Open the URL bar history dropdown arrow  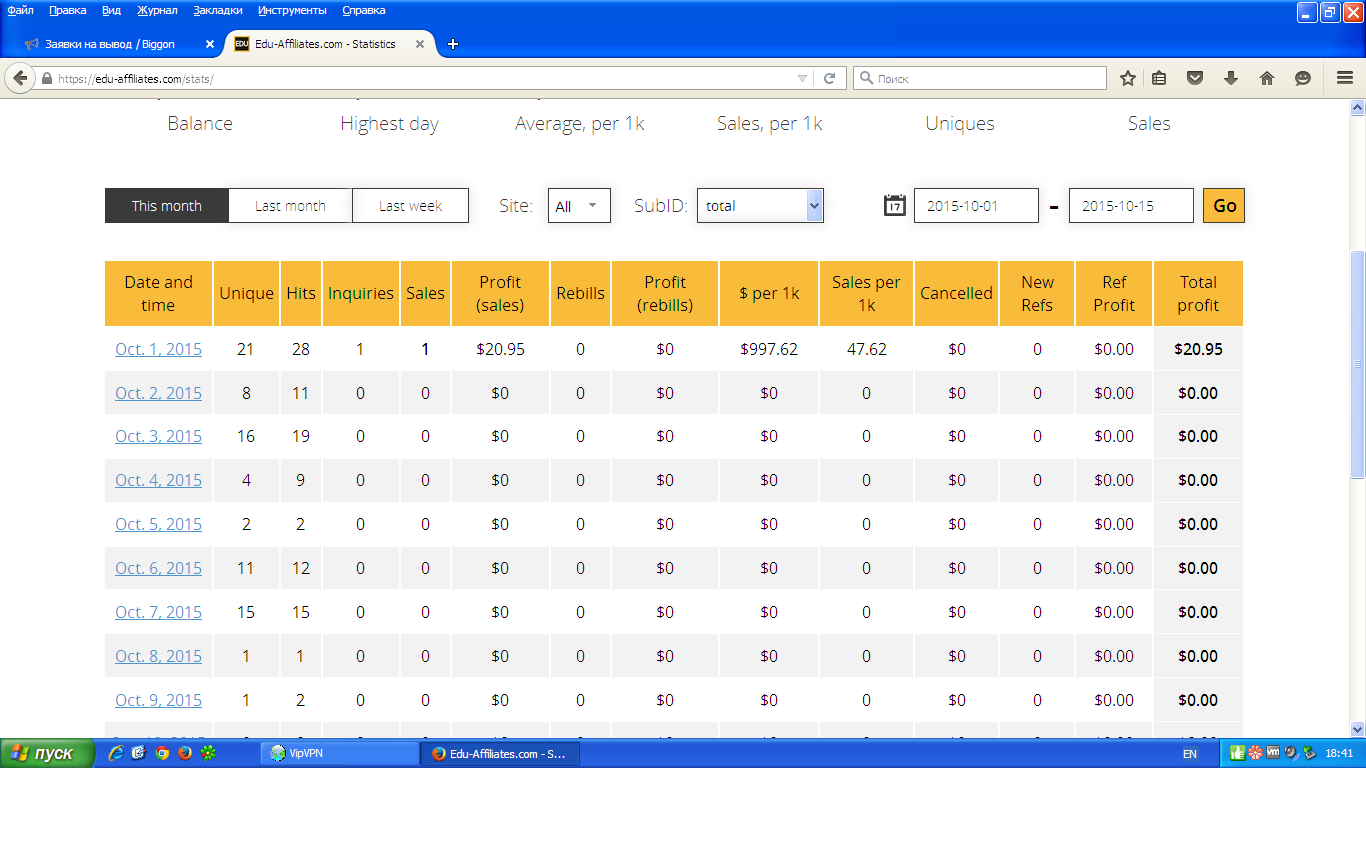click(802, 78)
